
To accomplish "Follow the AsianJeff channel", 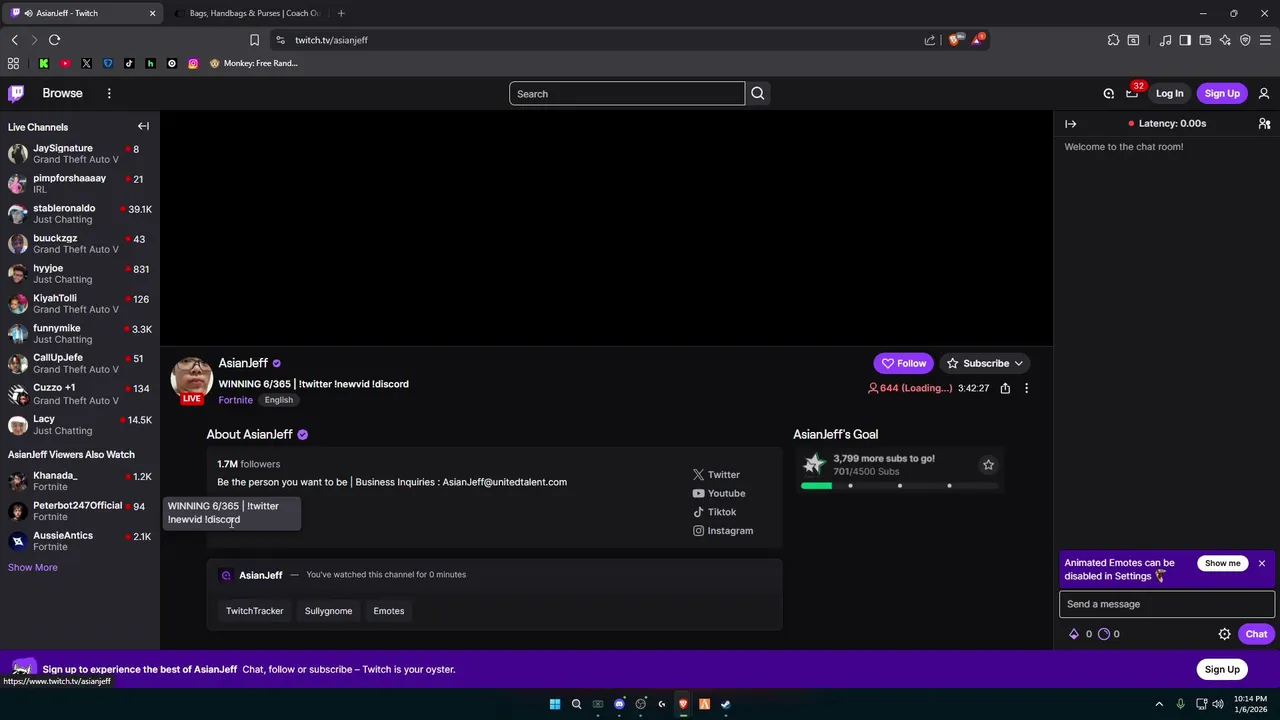I will click(x=903, y=363).
